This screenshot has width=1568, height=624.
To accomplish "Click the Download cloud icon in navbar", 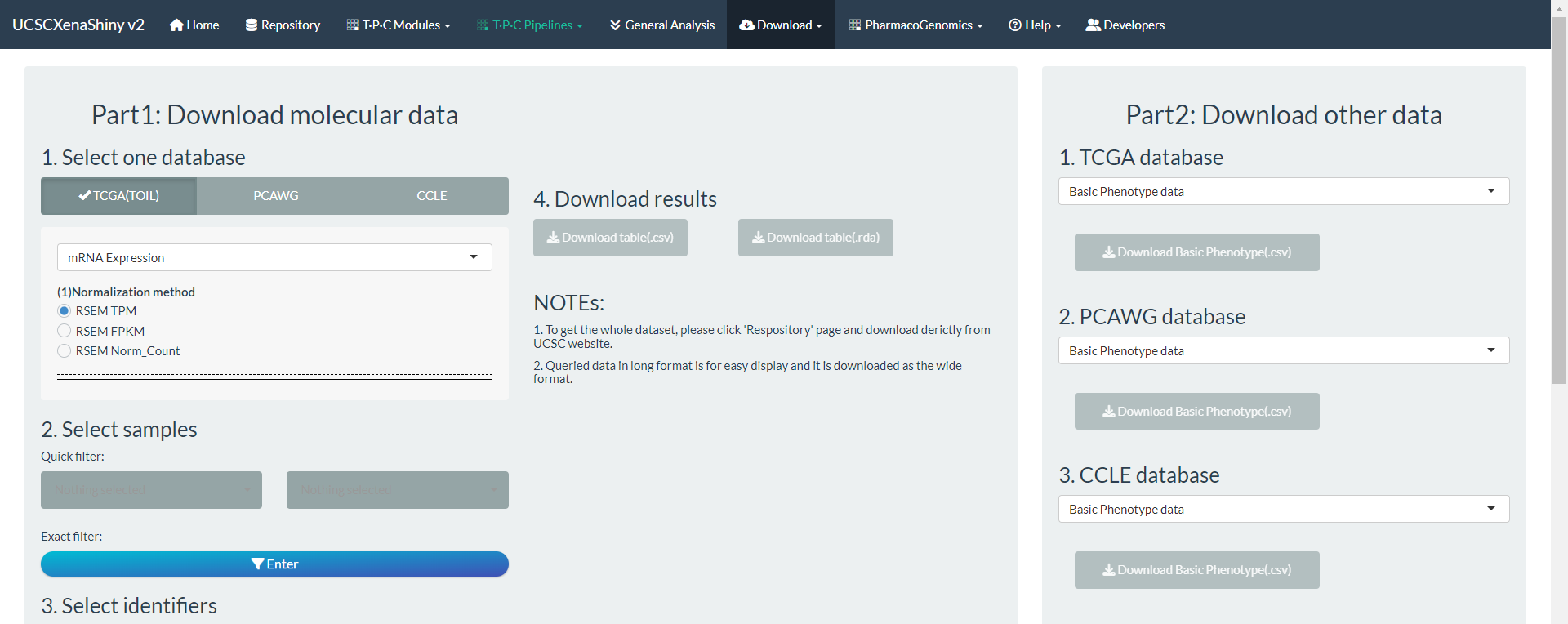I will [746, 25].
